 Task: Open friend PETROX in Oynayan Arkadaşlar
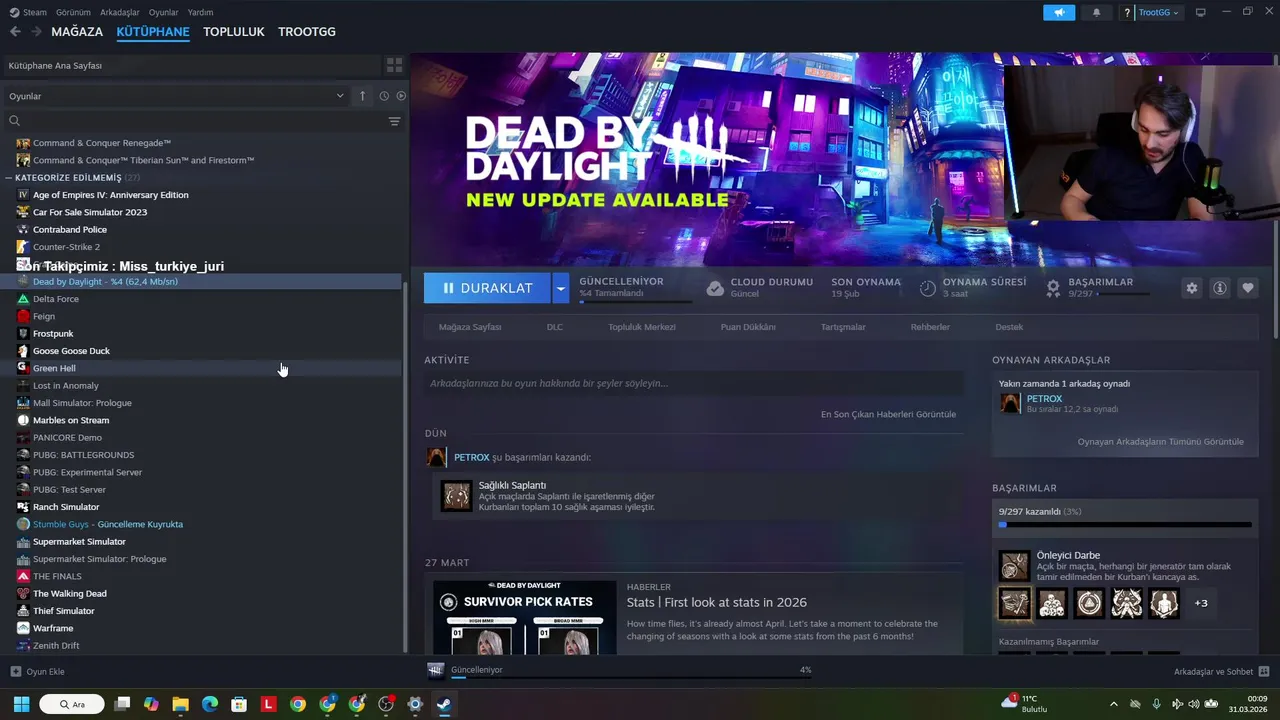1044,399
